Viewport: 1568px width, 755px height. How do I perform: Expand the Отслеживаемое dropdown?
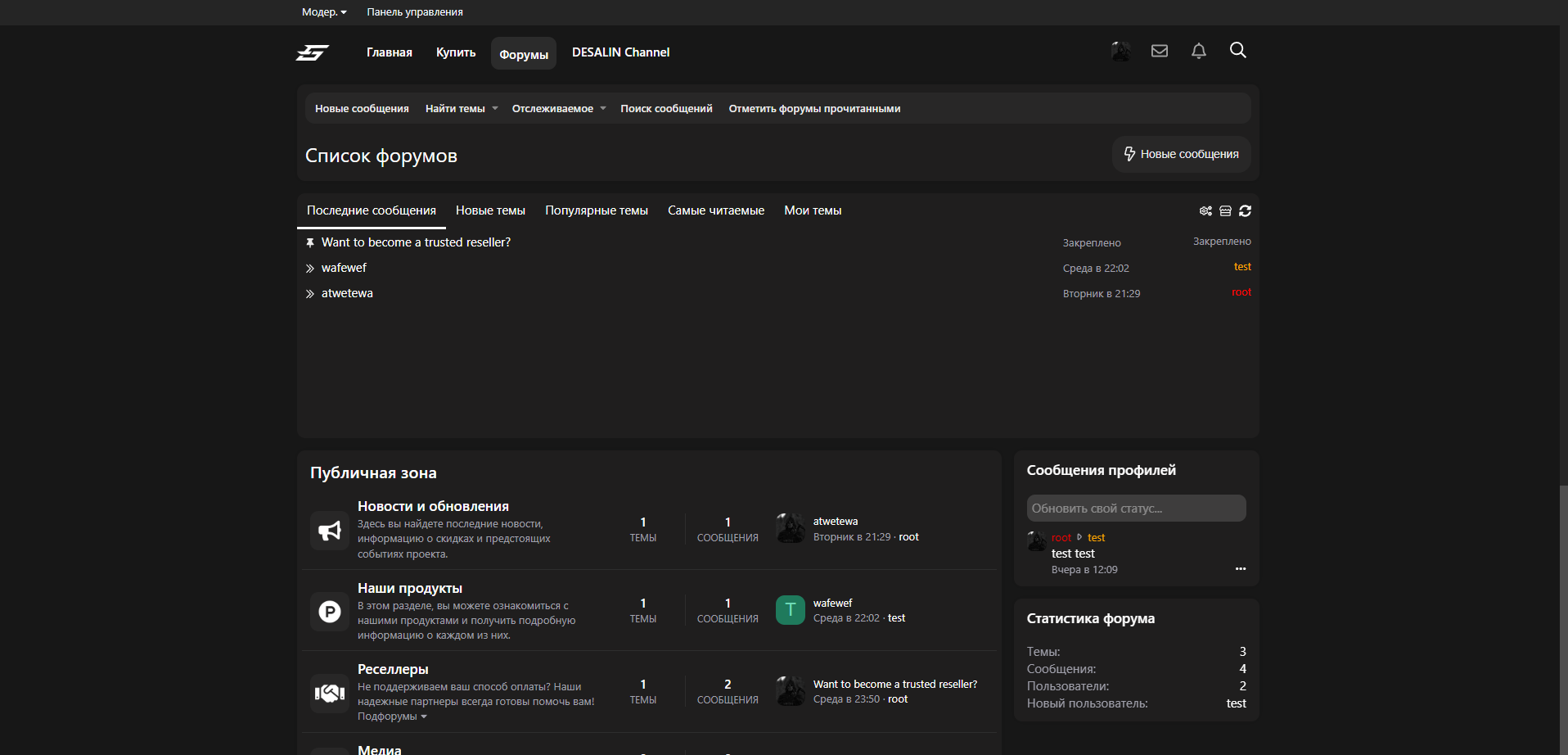(558, 109)
